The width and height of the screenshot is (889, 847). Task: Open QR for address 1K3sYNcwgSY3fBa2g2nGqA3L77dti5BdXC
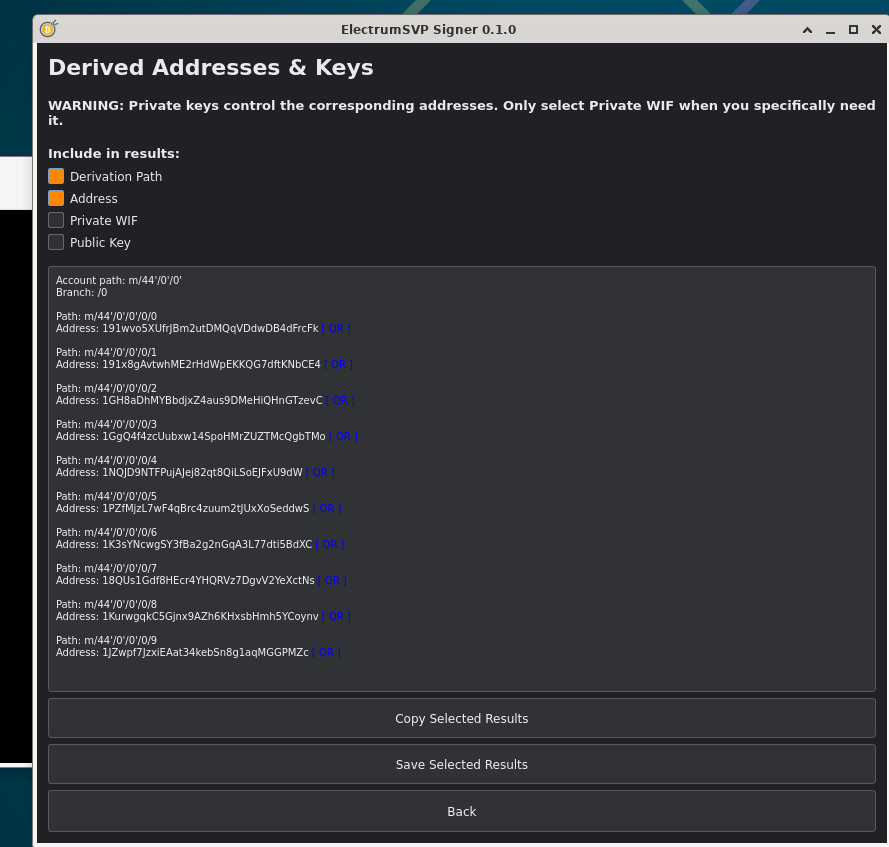pyautogui.click(x=329, y=544)
